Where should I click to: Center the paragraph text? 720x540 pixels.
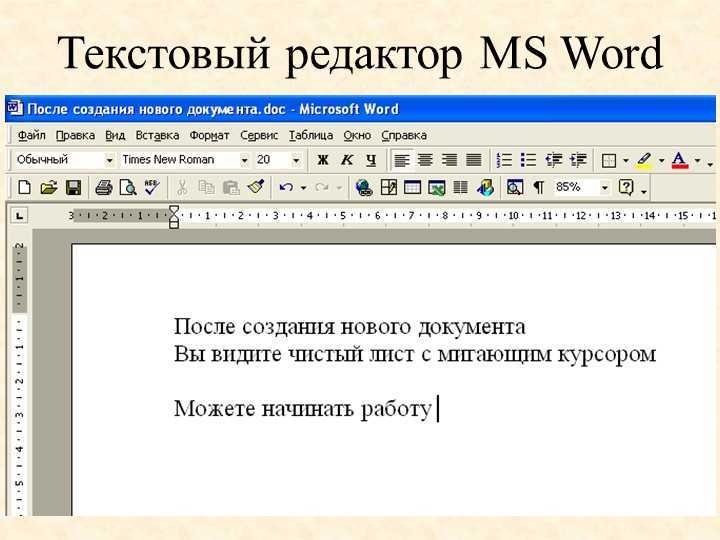(x=425, y=160)
